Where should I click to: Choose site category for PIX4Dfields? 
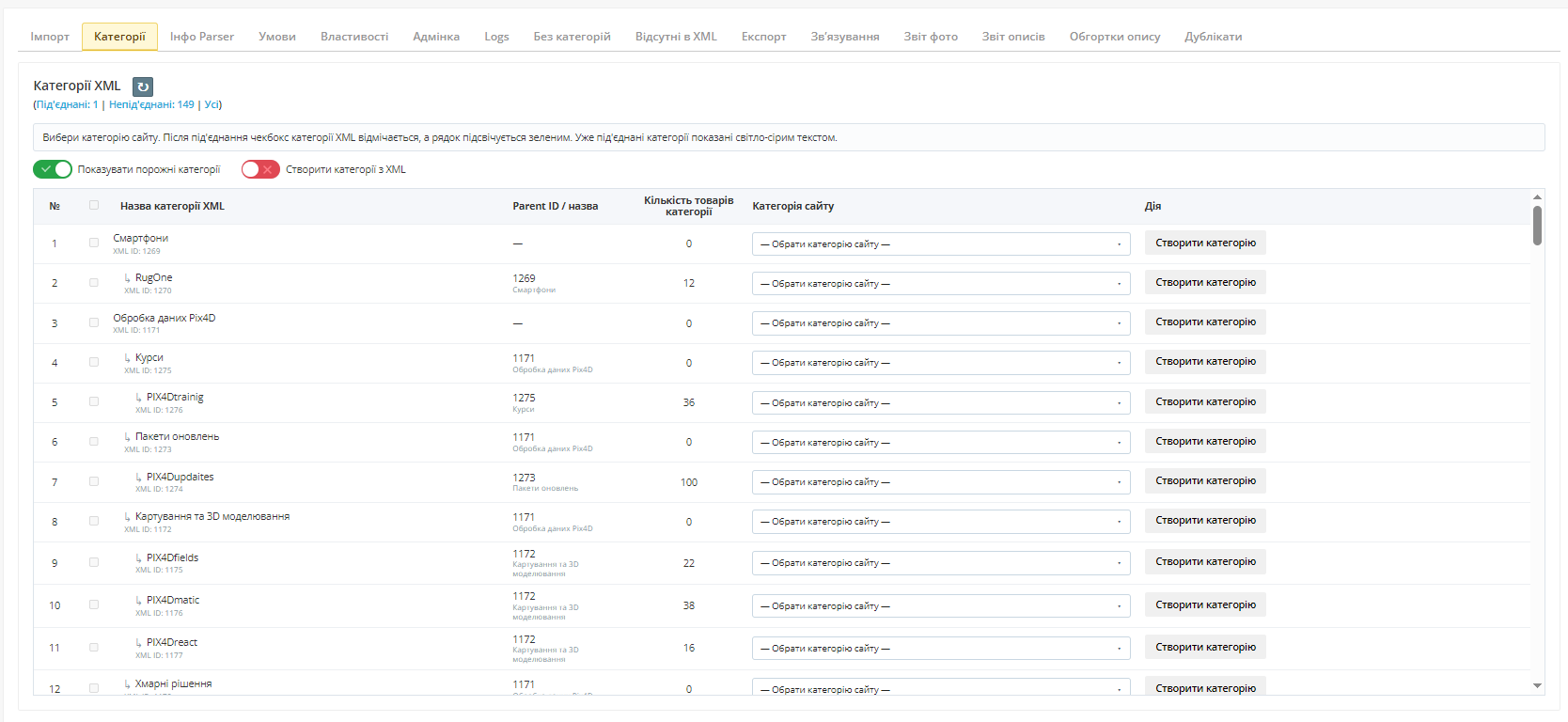[x=941, y=563]
